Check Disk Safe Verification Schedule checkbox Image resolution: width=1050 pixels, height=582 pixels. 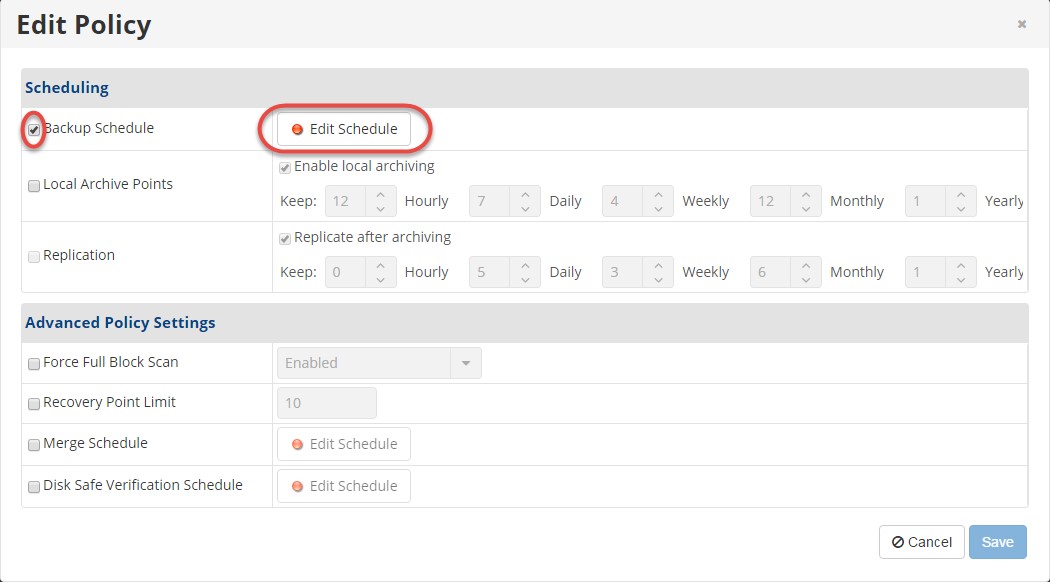(33, 487)
